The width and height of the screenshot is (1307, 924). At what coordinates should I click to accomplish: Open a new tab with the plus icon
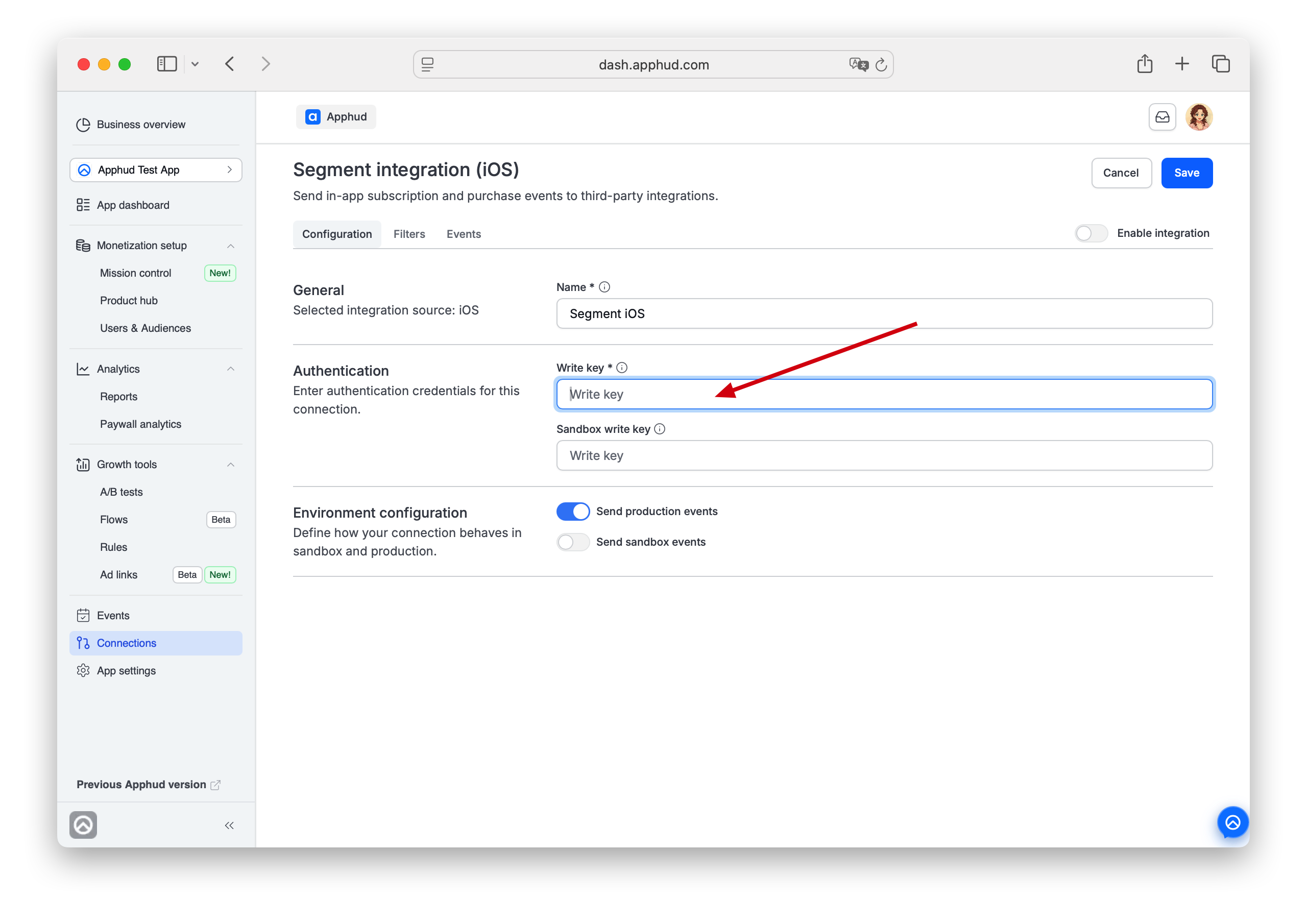click(1182, 64)
